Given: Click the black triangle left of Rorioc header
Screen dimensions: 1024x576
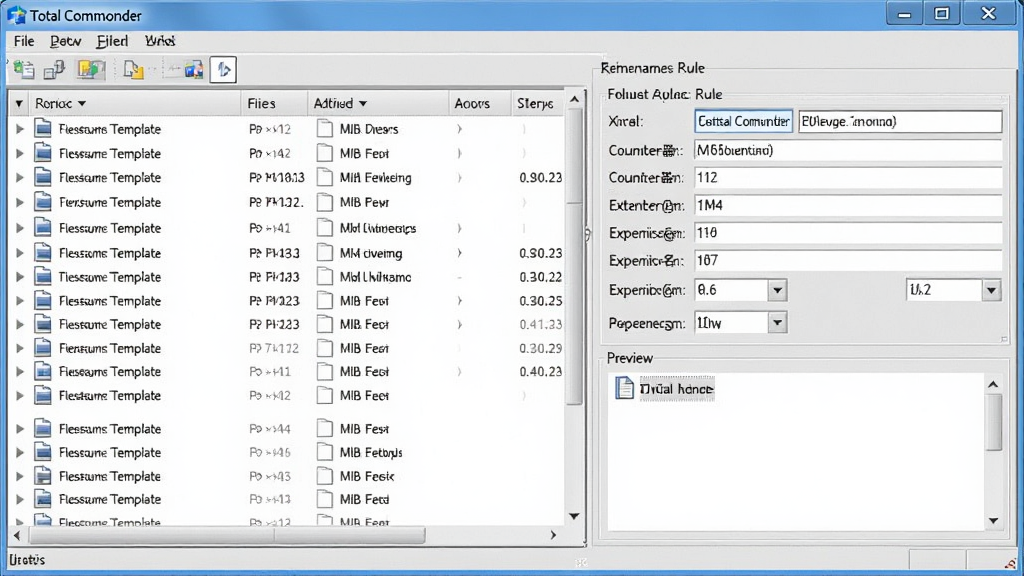Looking at the screenshot, I should point(19,104).
